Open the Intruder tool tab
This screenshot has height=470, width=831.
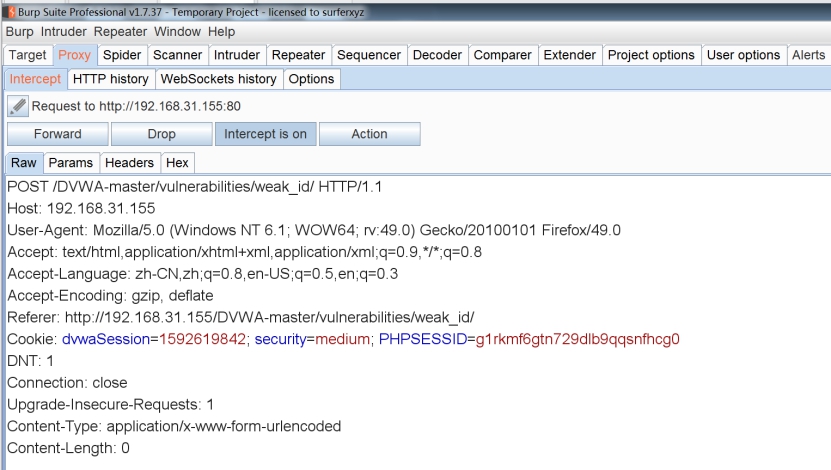(237, 55)
